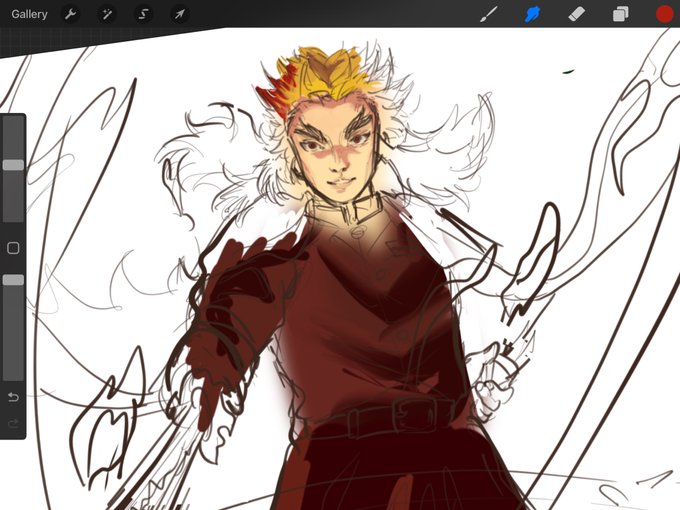The width and height of the screenshot is (680, 510).
Task: Click the brush size slider handle
Action: click(x=13, y=165)
